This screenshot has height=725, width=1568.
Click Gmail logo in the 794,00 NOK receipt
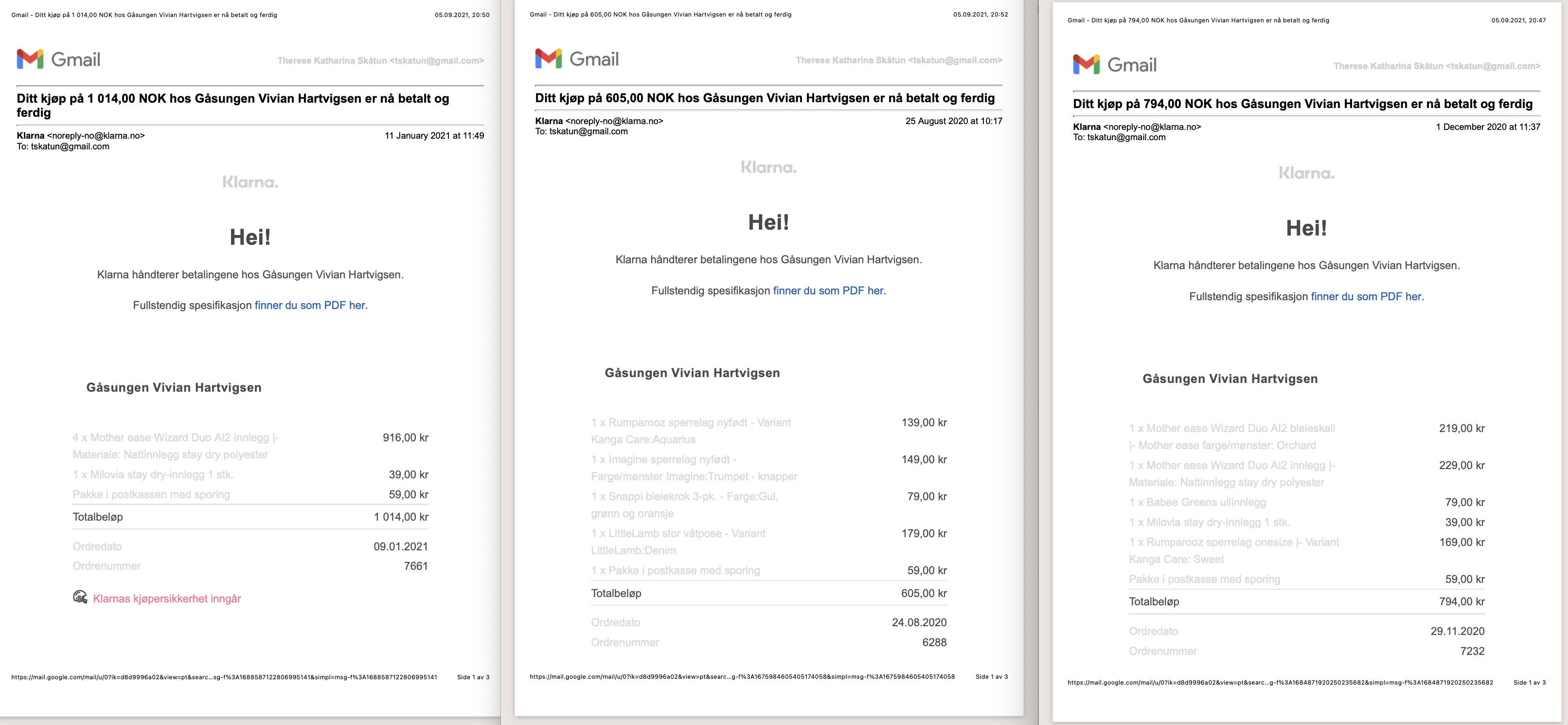[1115, 65]
